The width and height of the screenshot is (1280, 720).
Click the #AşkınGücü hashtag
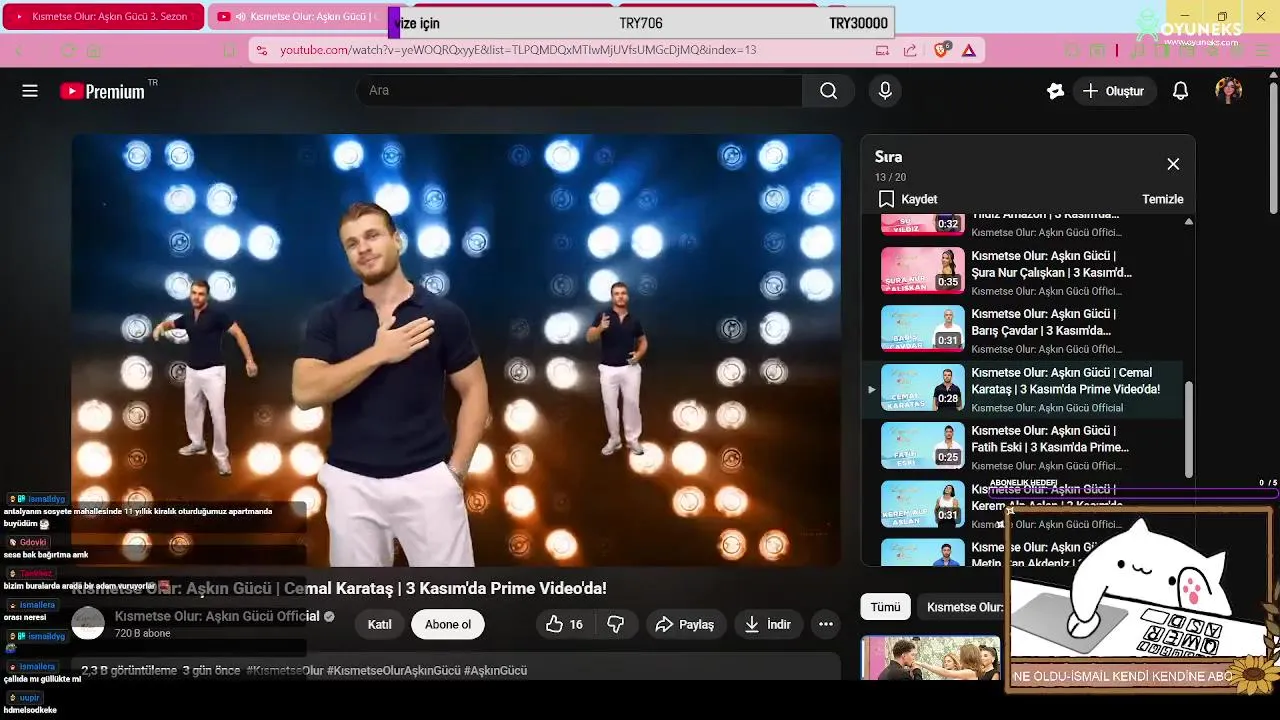point(495,670)
